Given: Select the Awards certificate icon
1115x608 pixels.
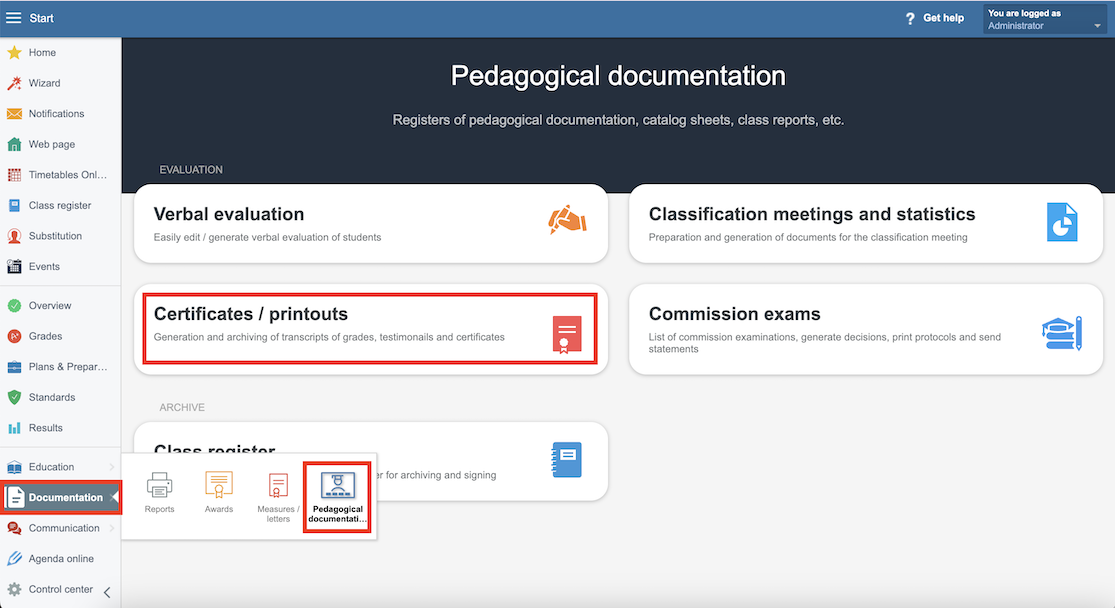Looking at the screenshot, I should tap(219, 486).
